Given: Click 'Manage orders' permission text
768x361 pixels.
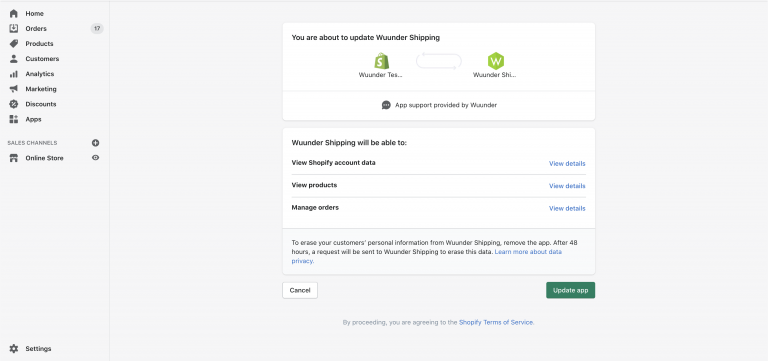Looking at the screenshot, I should pos(315,208).
